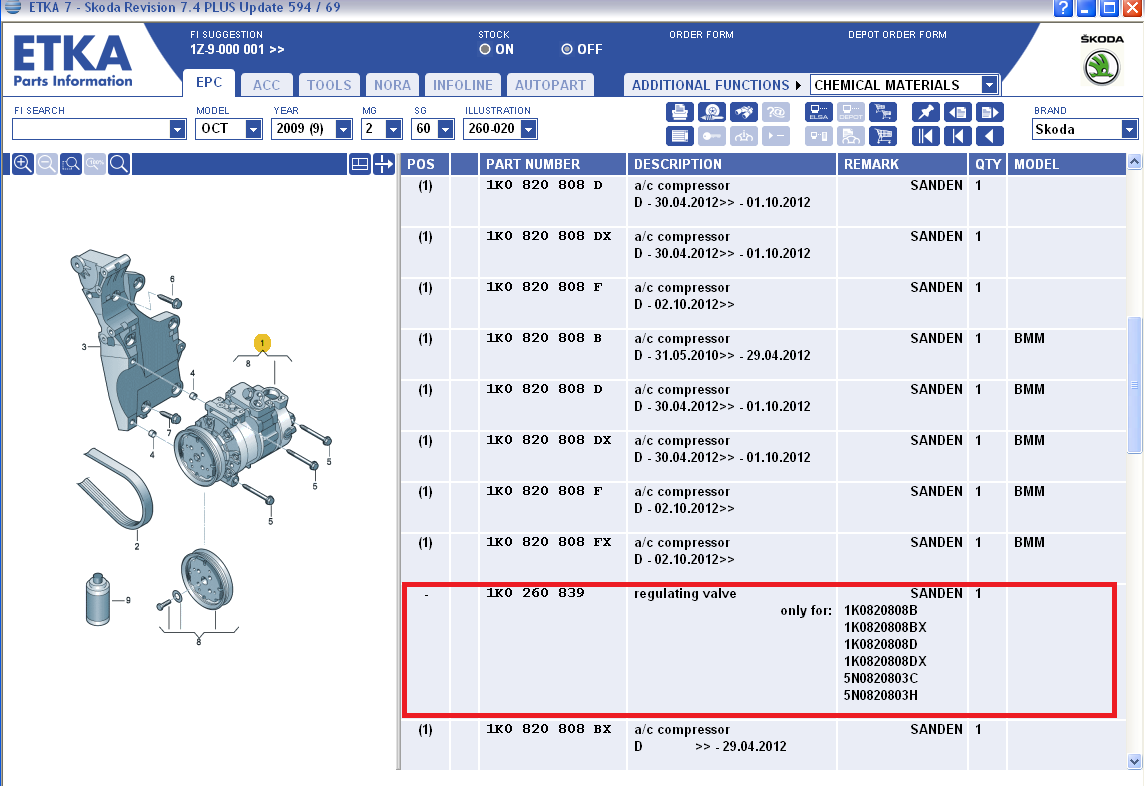Click the plain magnifier icon above illustration
This screenshot has width=1145, height=786.
[119, 164]
